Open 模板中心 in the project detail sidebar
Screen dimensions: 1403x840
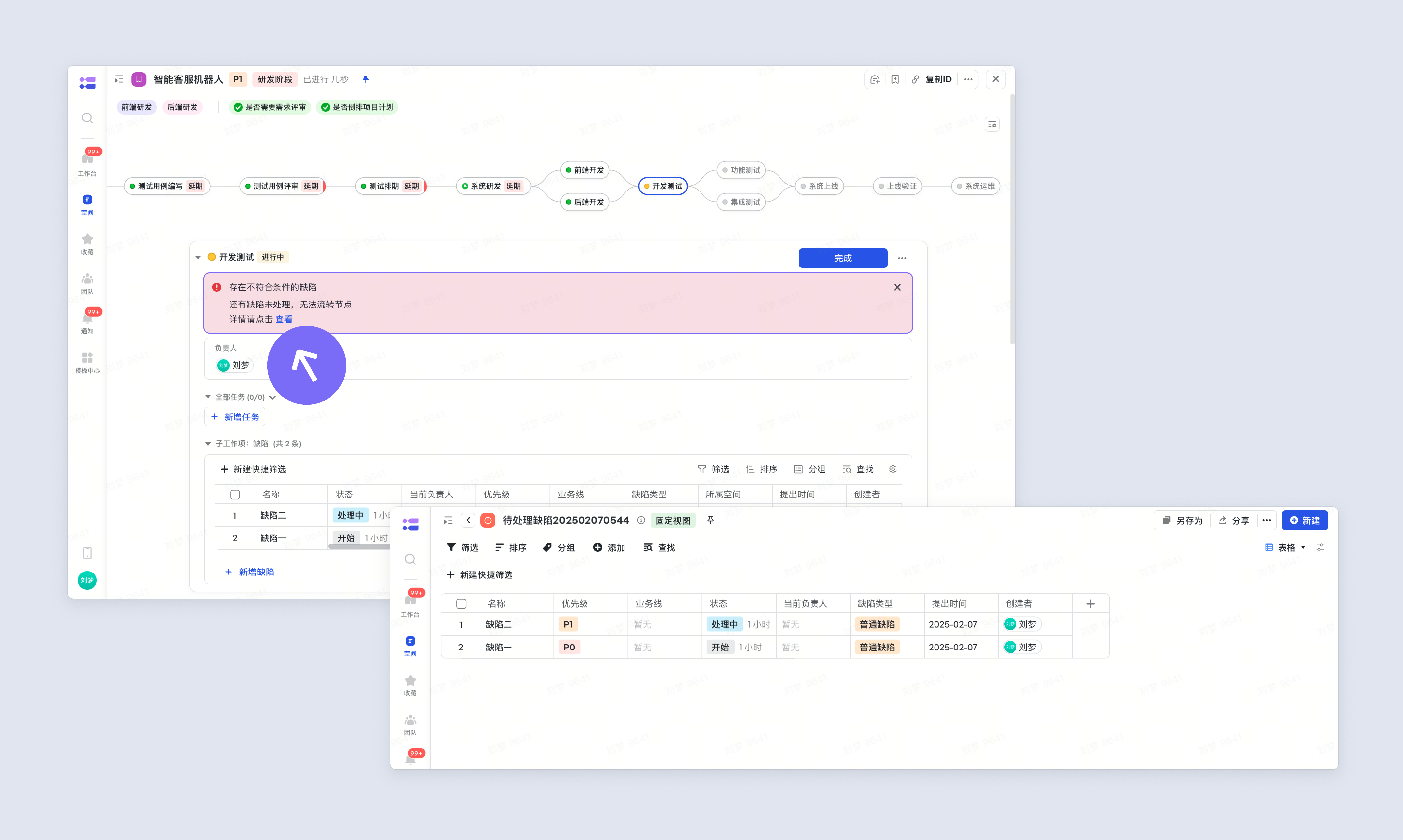(87, 362)
